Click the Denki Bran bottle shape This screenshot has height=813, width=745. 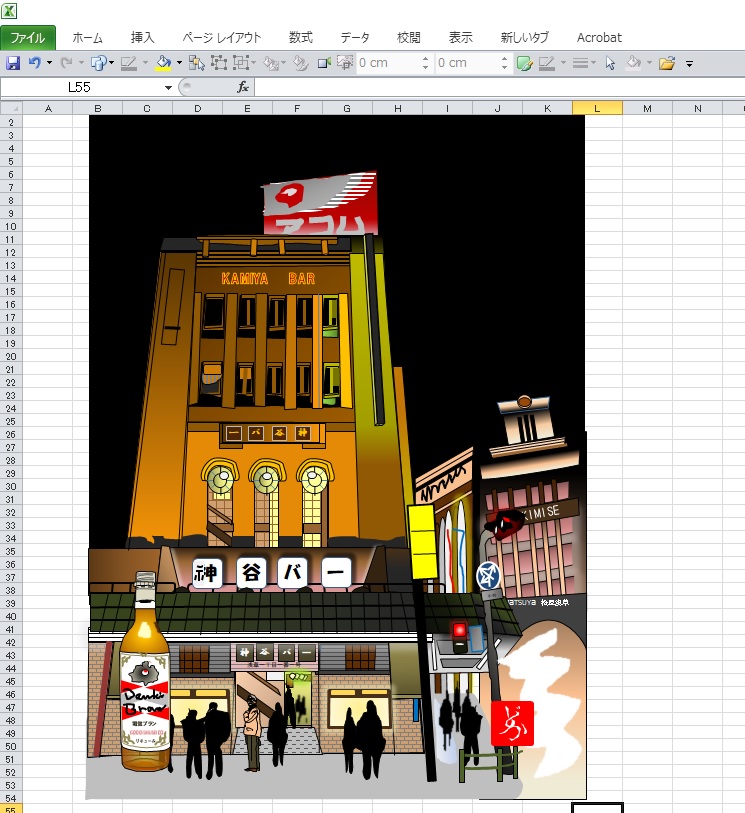[x=145, y=670]
